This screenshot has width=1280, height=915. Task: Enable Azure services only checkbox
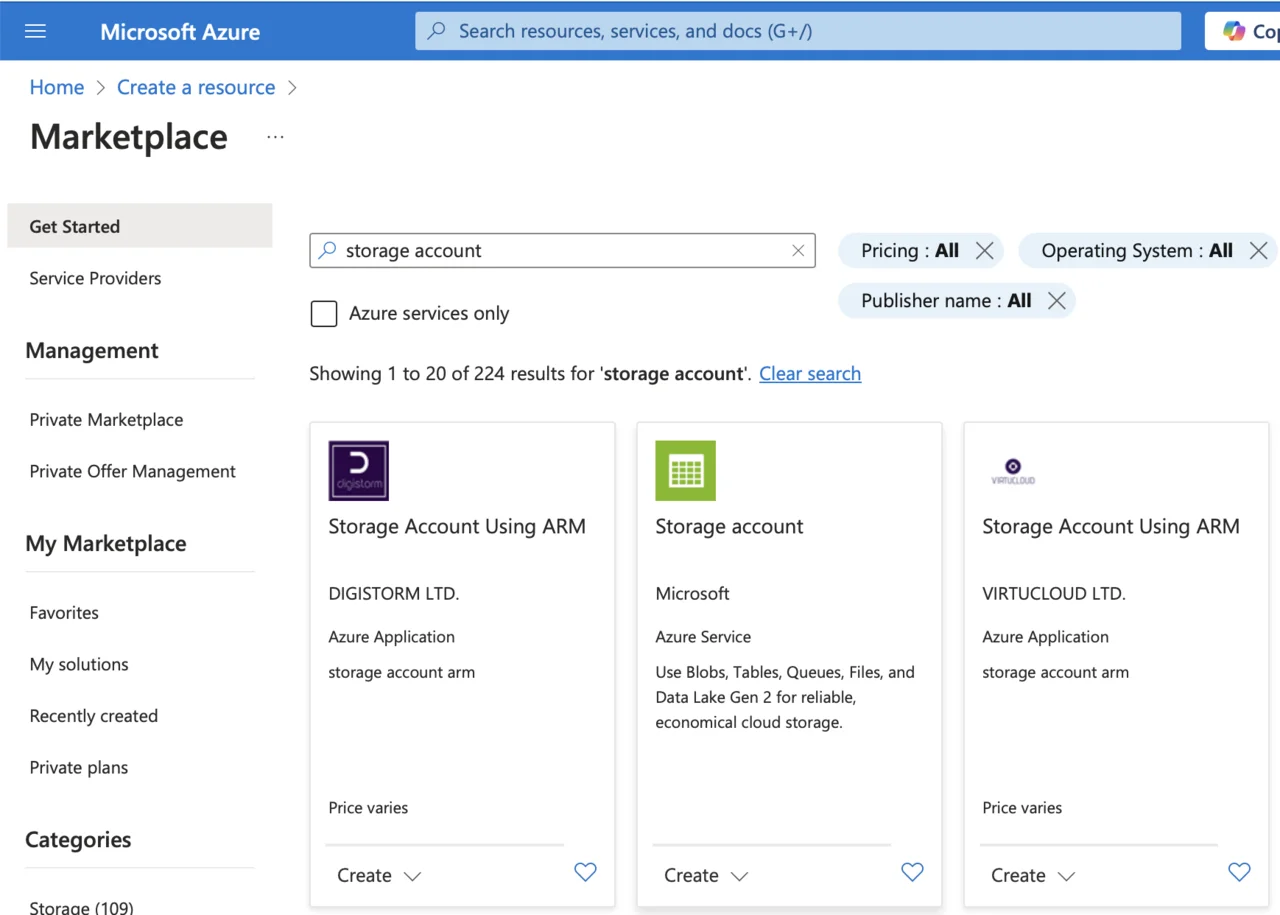click(324, 314)
